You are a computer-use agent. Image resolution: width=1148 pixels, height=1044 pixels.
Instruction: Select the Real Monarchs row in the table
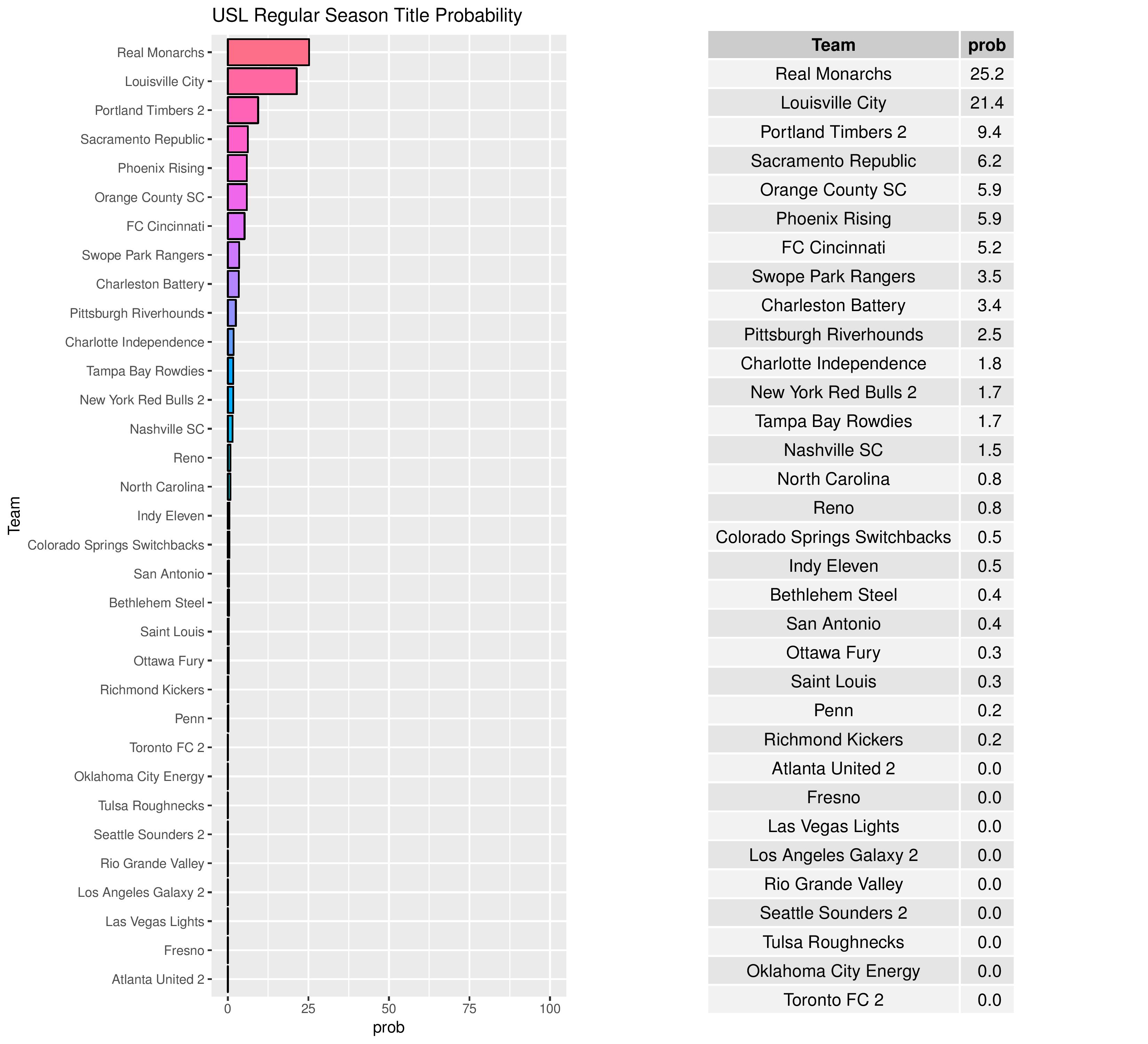point(833,74)
